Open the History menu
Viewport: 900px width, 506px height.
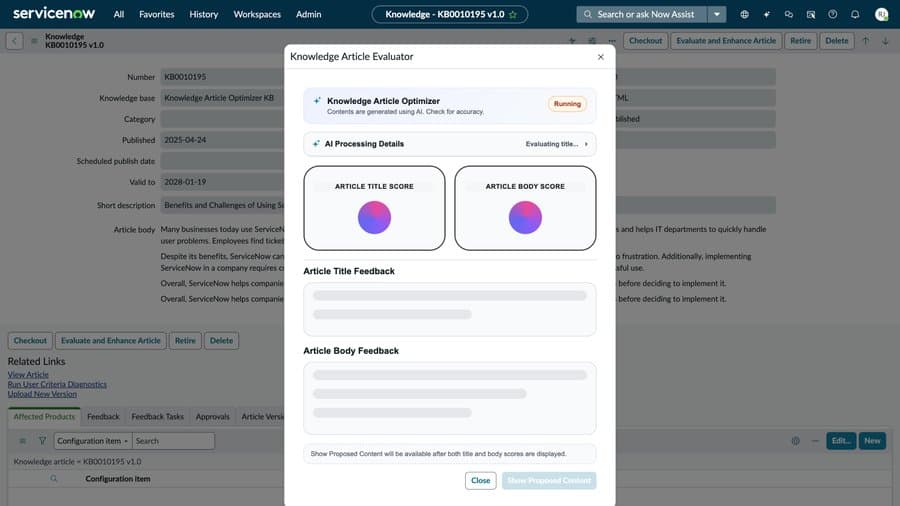(204, 14)
